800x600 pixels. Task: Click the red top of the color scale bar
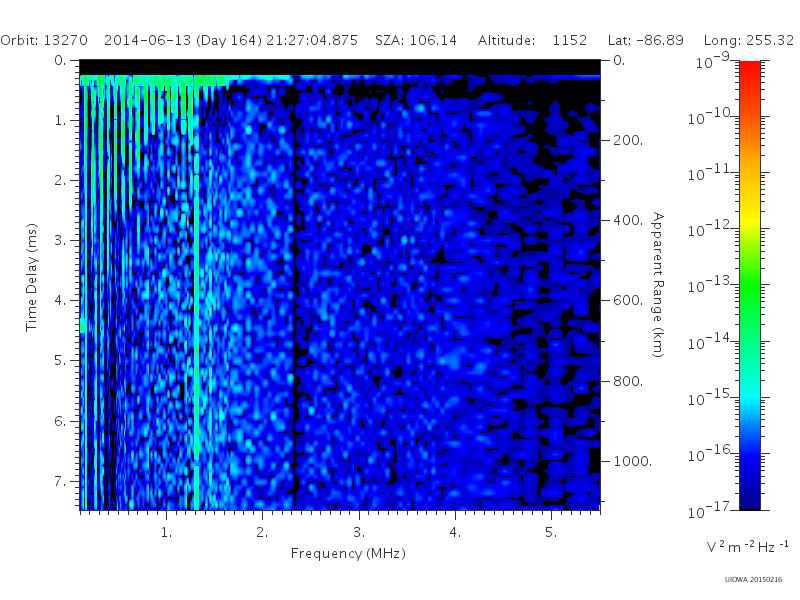click(749, 69)
